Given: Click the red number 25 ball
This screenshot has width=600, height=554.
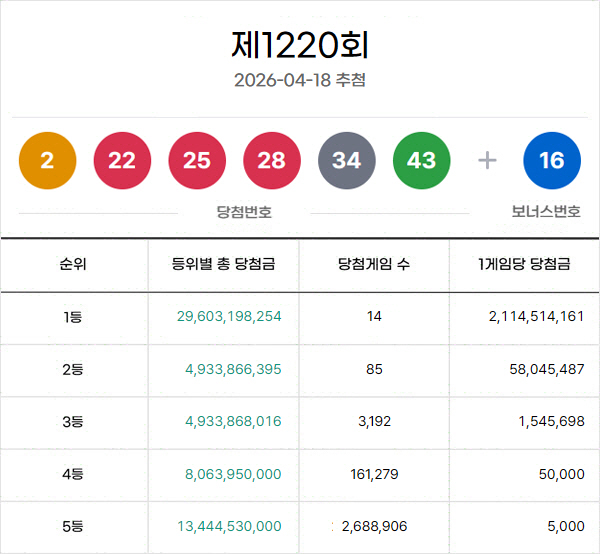Looking at the screenshot, I should 197,160.
